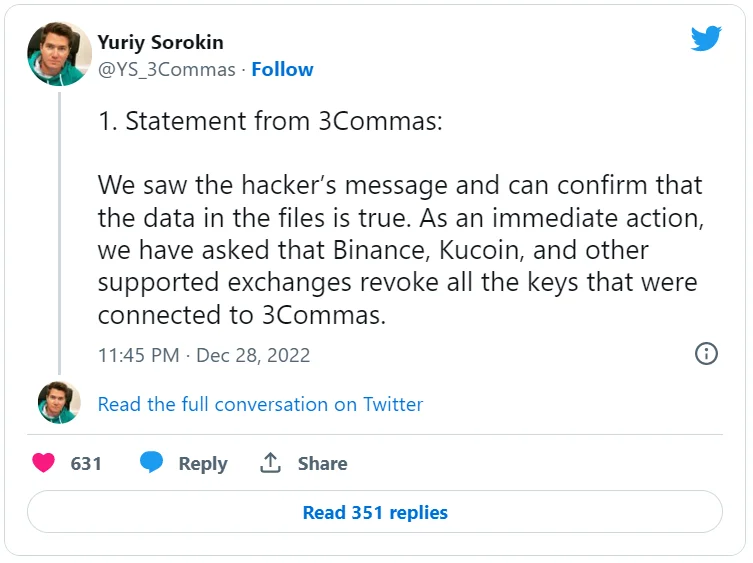
Task: Open Yuriy Sorokin's large profile photo
Action: 59,54
